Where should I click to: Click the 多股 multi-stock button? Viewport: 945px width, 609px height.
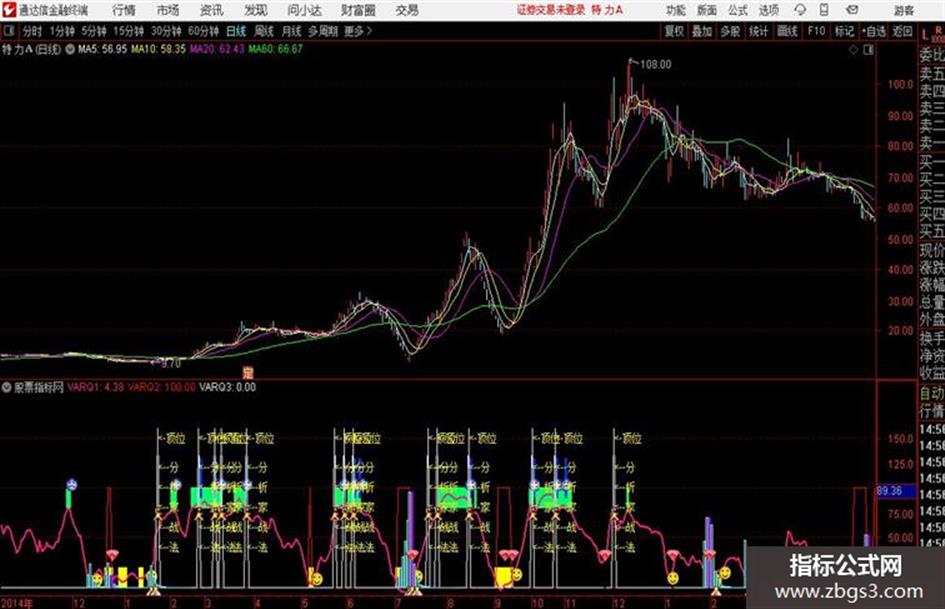(730, 31)
